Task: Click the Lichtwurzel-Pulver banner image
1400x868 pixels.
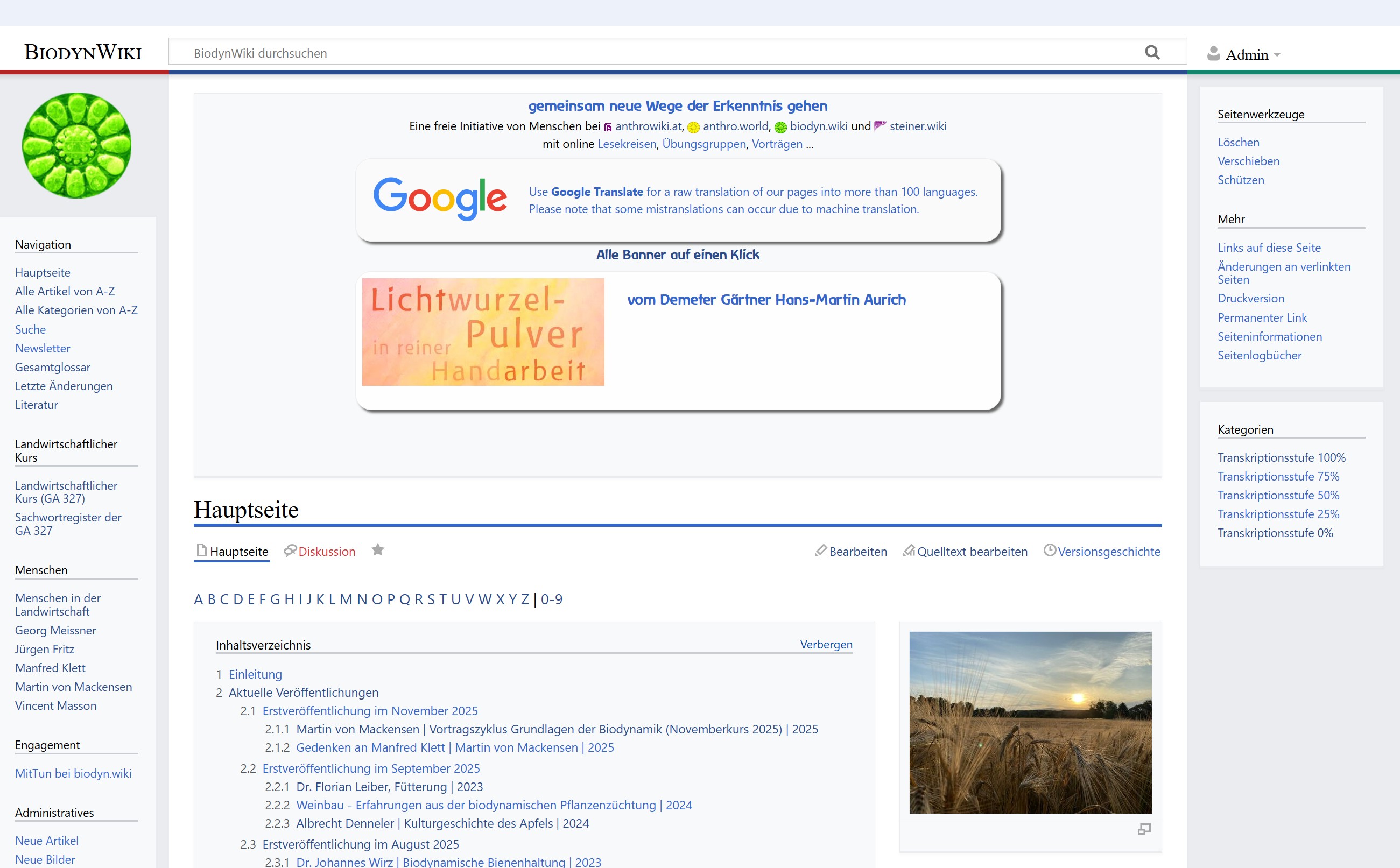Action: pos(483,332)
